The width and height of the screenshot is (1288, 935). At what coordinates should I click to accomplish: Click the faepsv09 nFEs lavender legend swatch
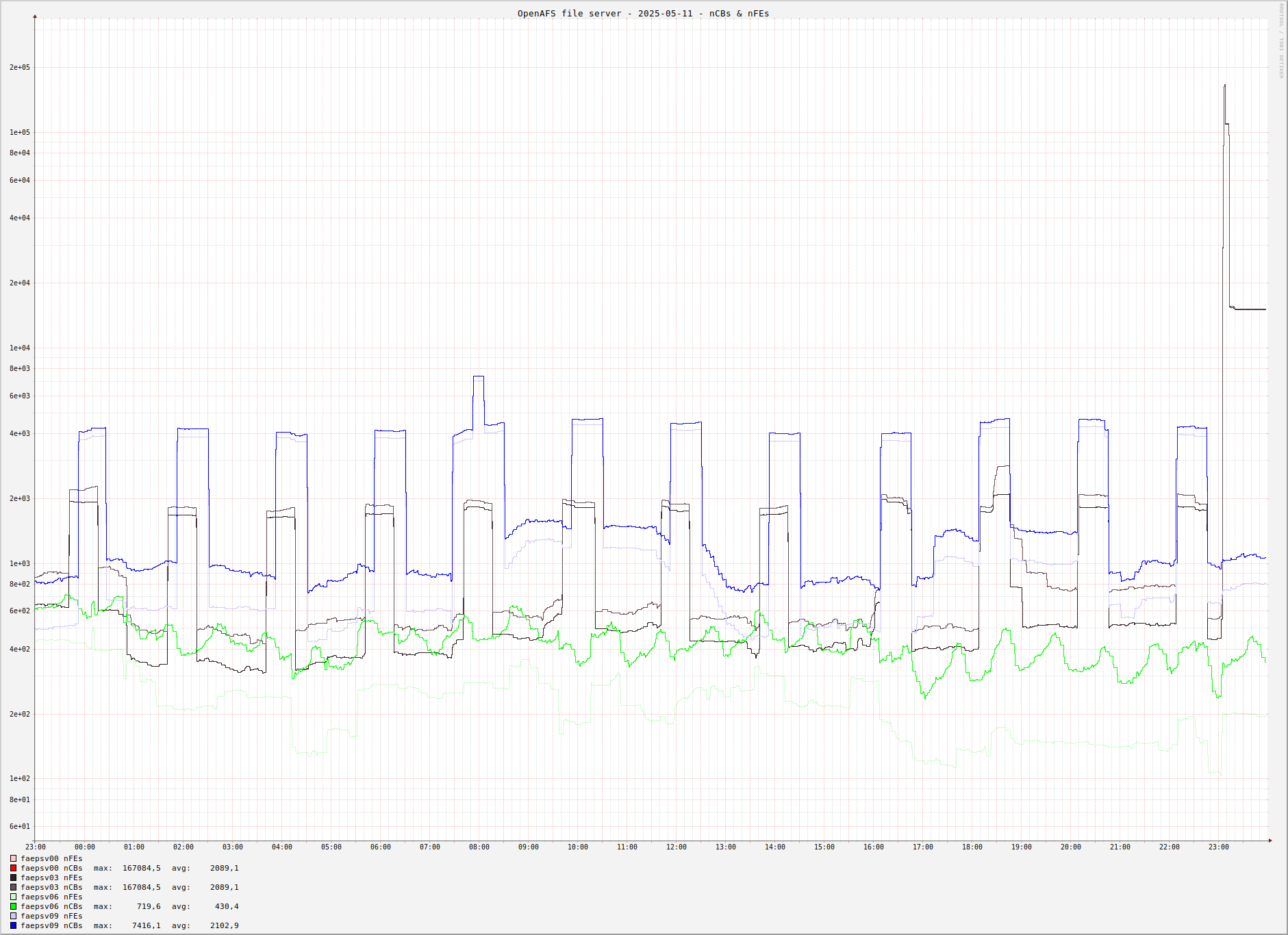13,916
